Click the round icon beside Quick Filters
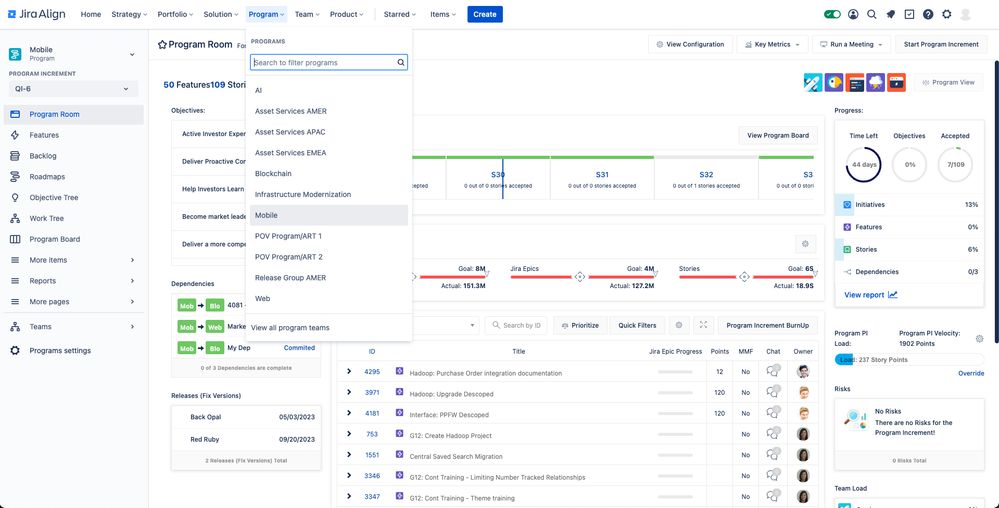This screenshot has height=508, width=999. (x=679, y=325)
